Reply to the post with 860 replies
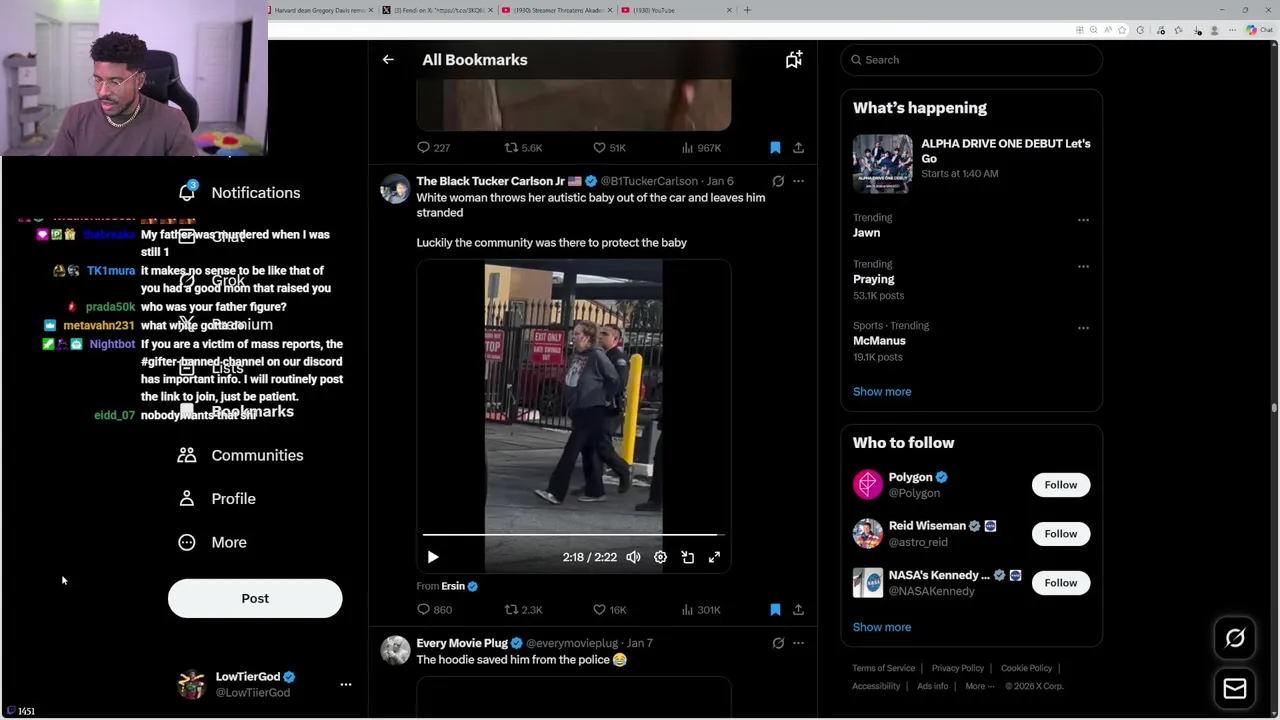1280x720 pixels. pos(434,610)
